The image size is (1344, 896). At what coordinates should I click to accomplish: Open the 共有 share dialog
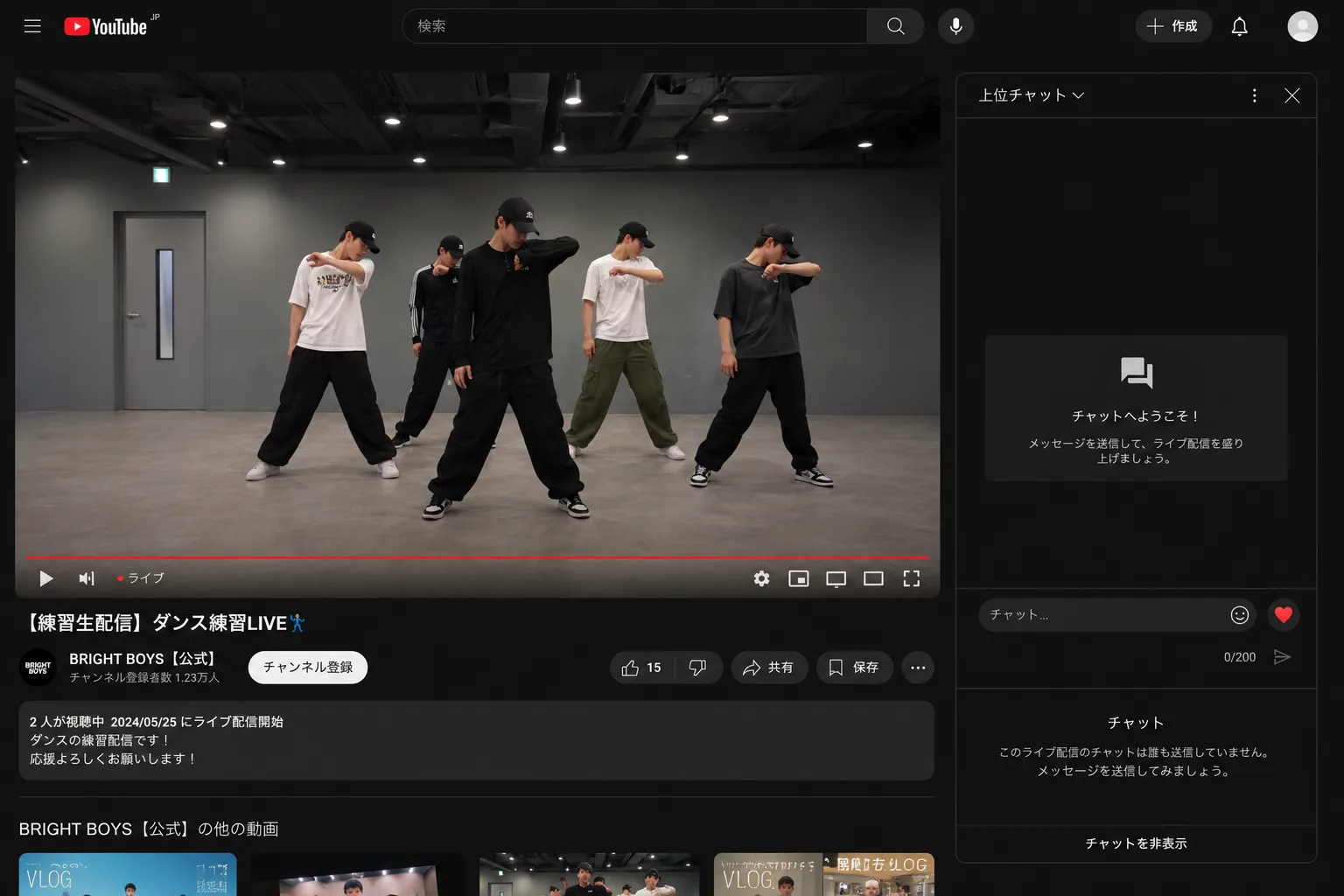pos(768,668)
